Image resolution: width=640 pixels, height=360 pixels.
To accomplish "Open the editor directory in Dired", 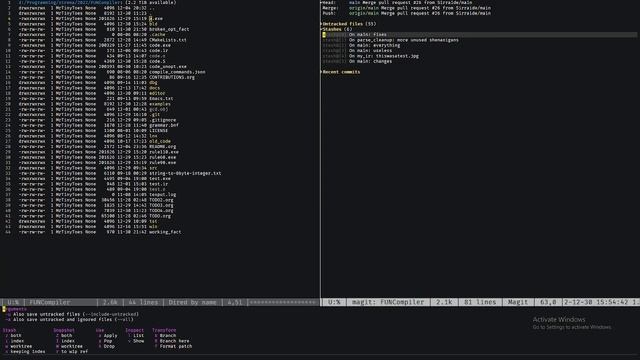I will coord(157,93).
